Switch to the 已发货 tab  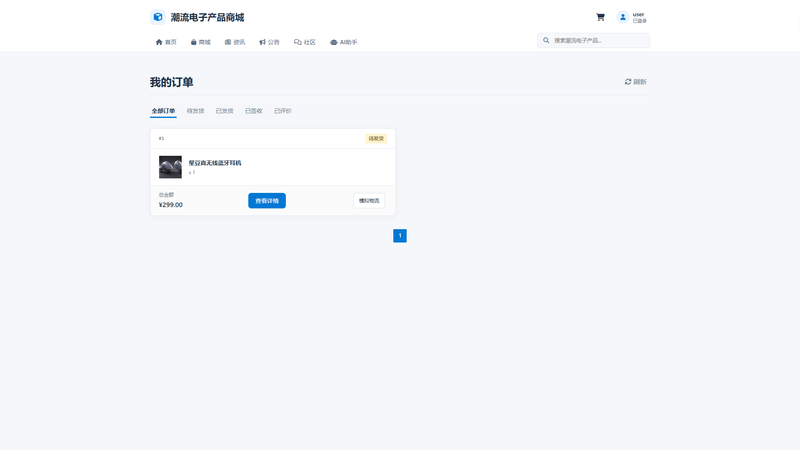click(x=224, y=111)
